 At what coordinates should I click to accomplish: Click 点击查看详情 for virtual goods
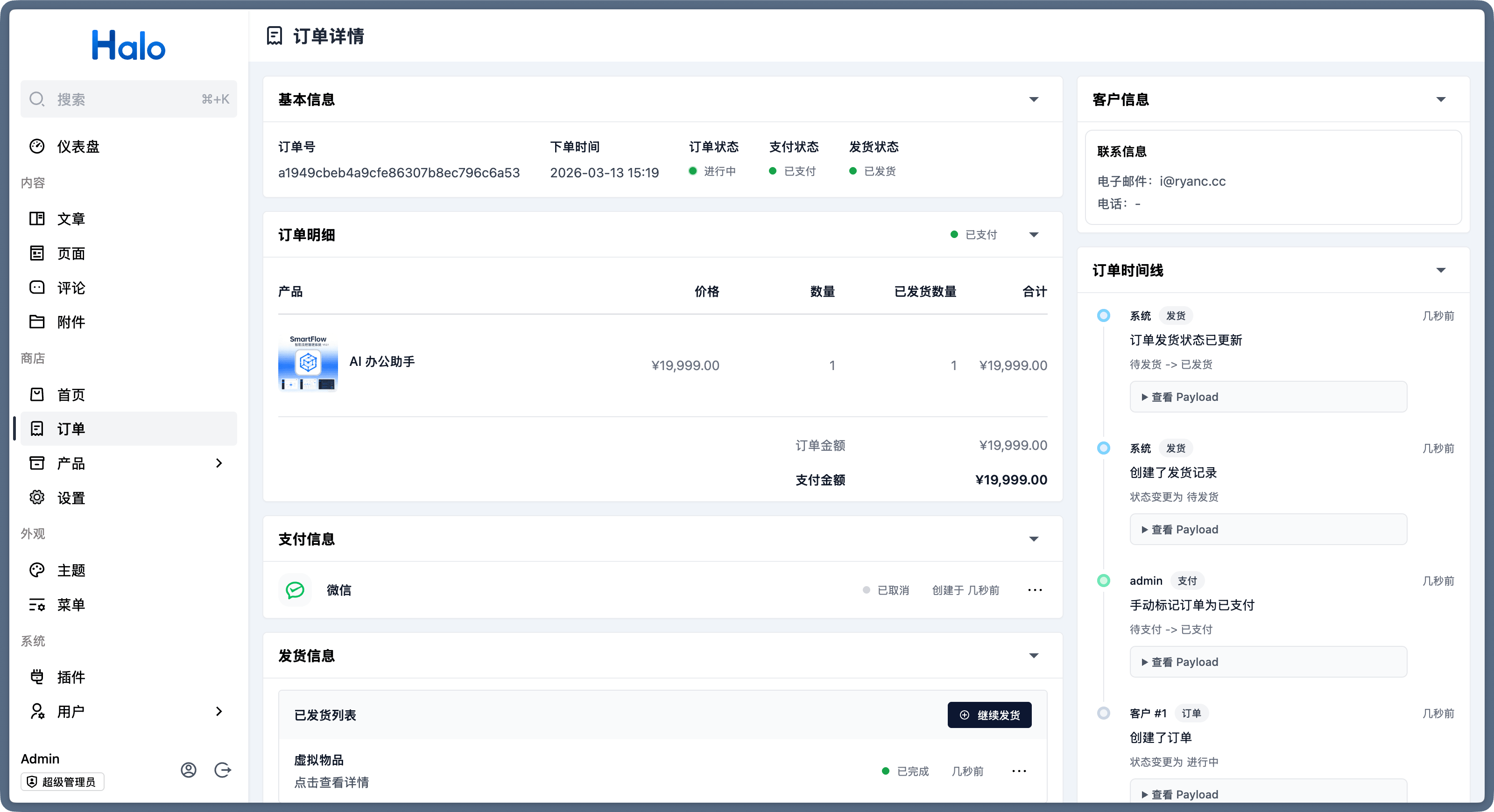coord(331,783)
